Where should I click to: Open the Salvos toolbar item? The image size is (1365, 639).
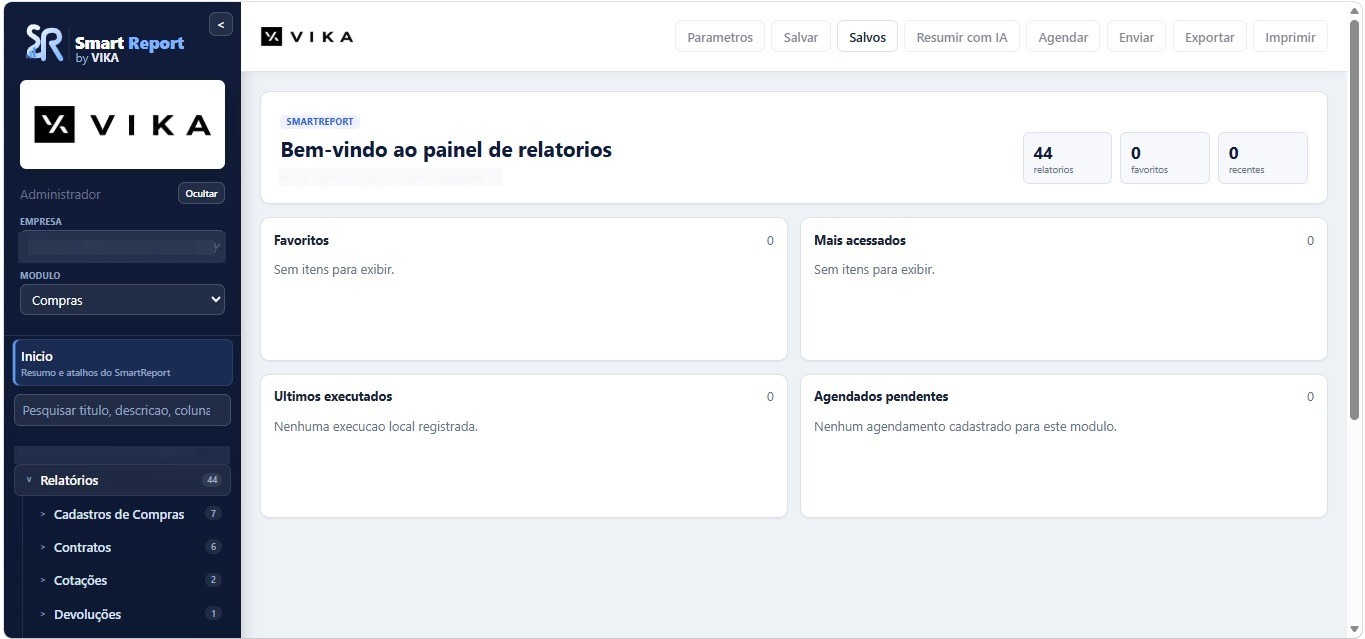(867, 37)
